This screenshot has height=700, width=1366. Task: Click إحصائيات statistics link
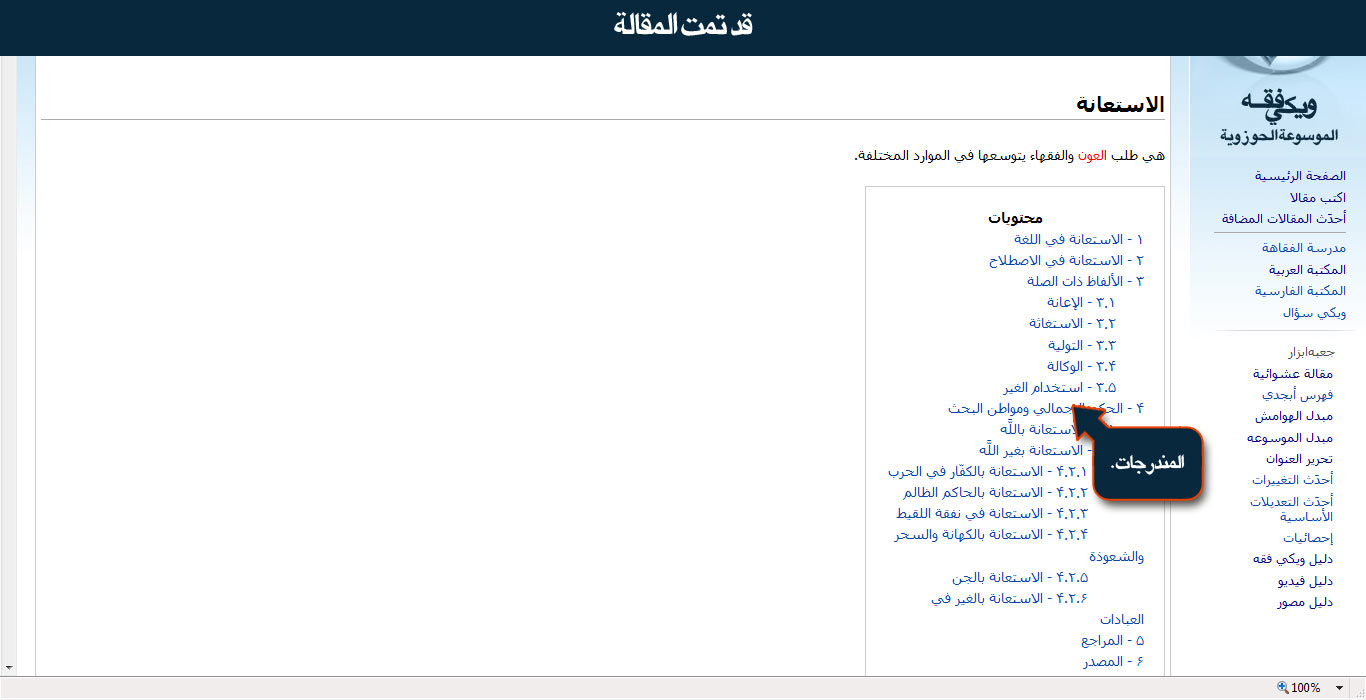1308,538
